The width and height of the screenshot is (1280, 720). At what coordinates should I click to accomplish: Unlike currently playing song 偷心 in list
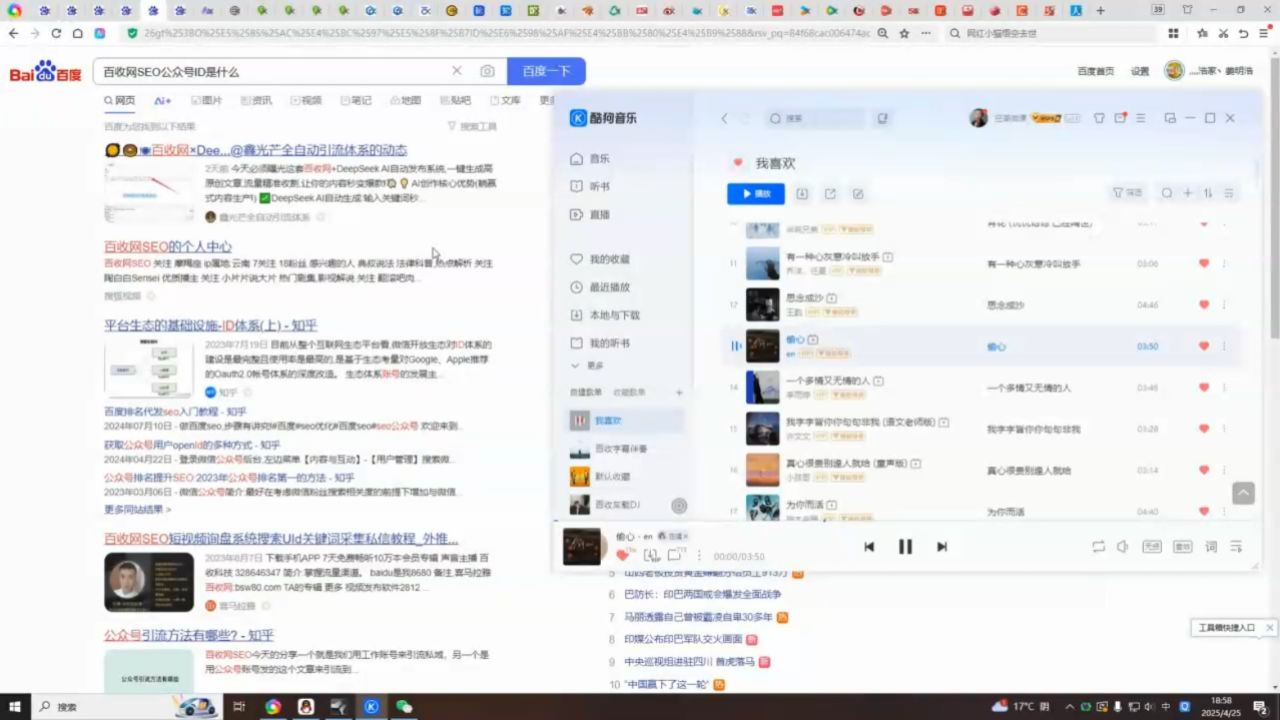[1204, 346]
